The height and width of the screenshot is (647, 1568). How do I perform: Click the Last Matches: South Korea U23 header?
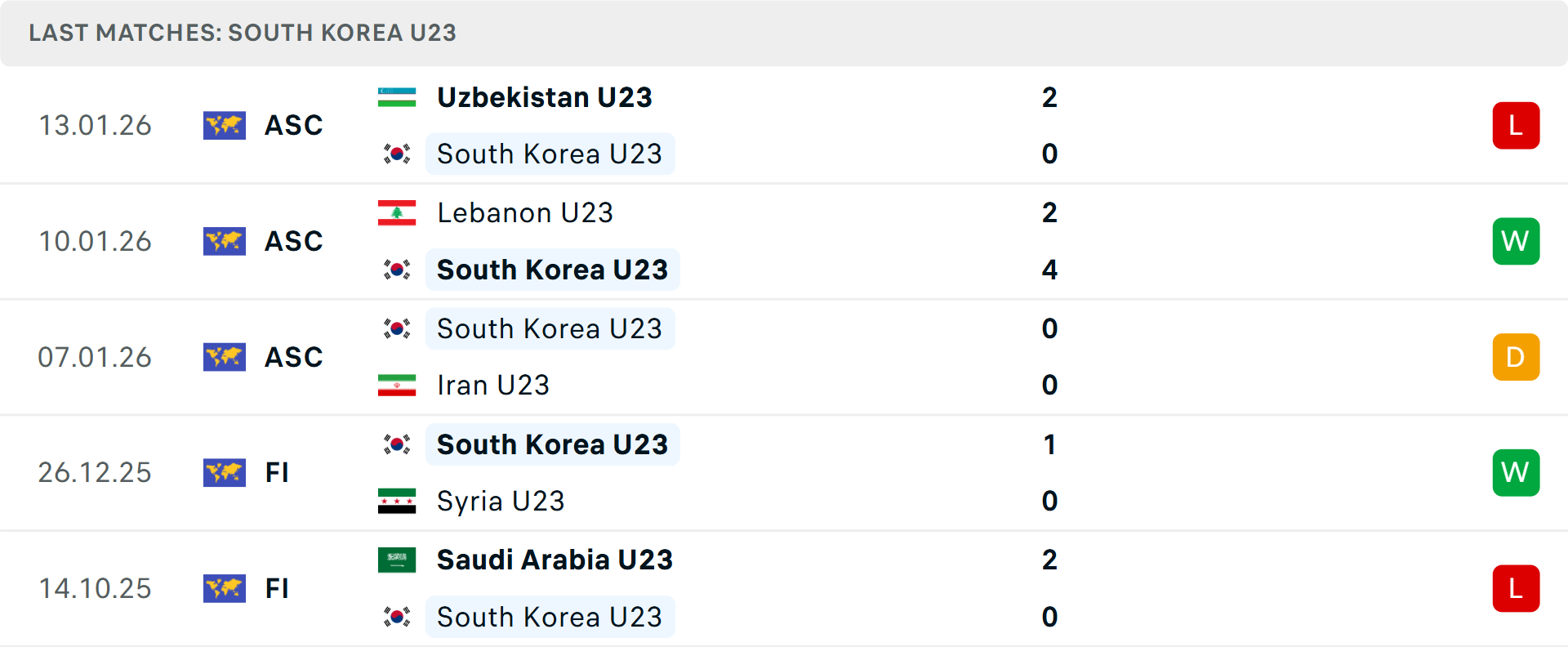243,33
